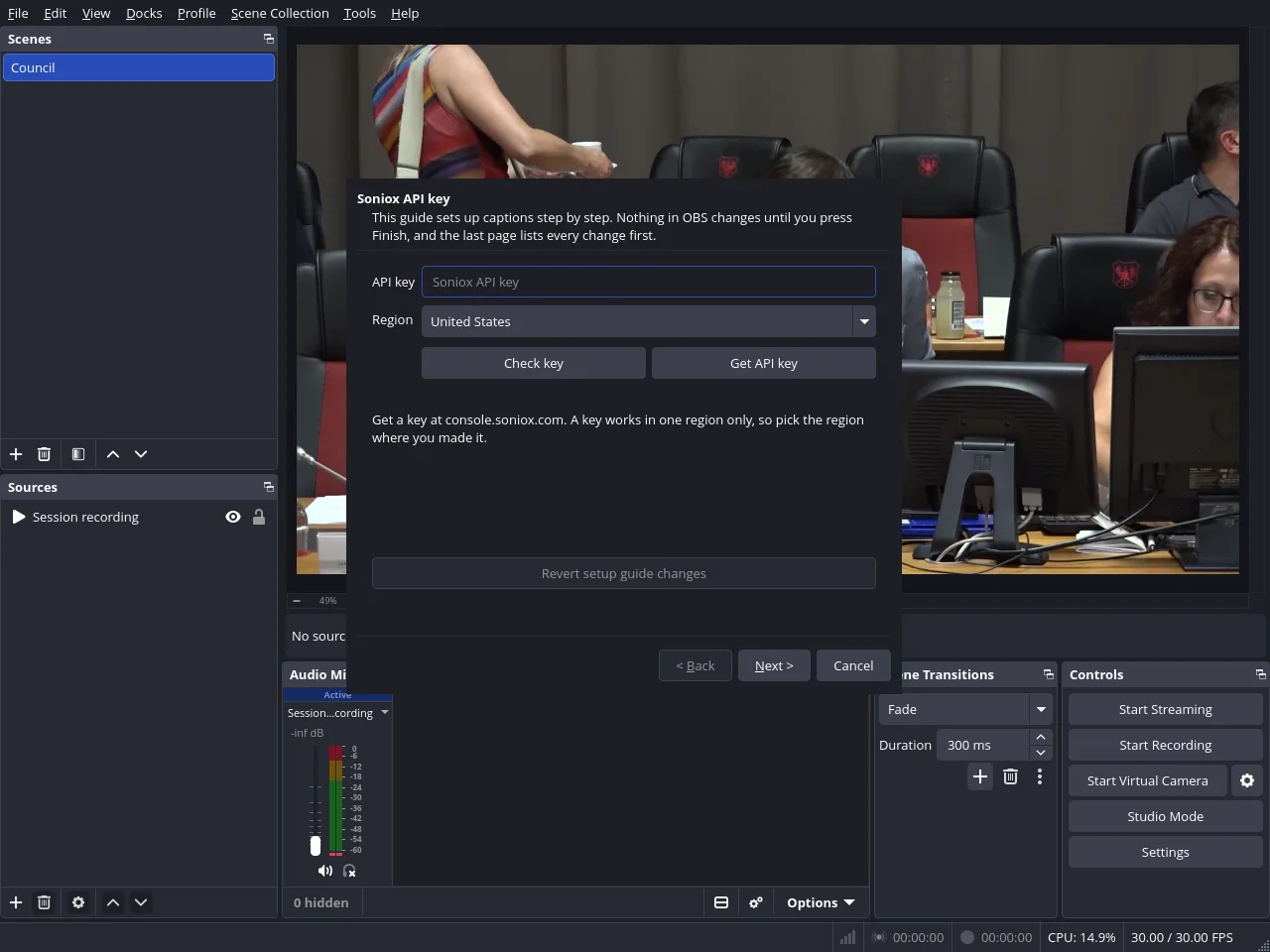This screenshot has height=952, width=1270.
Task: Add a configurable transition with plus icon
Action: coord(980,776)
